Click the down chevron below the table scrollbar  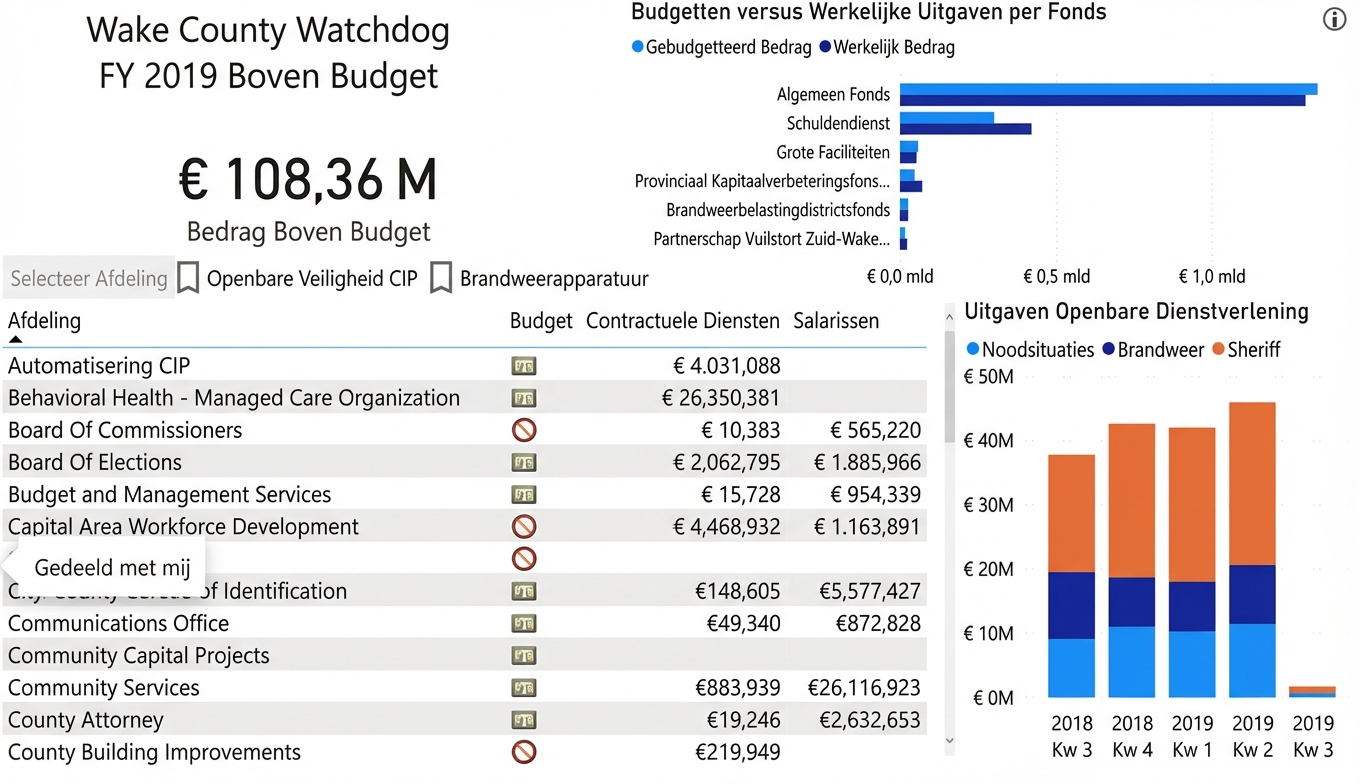pos(948,741)
